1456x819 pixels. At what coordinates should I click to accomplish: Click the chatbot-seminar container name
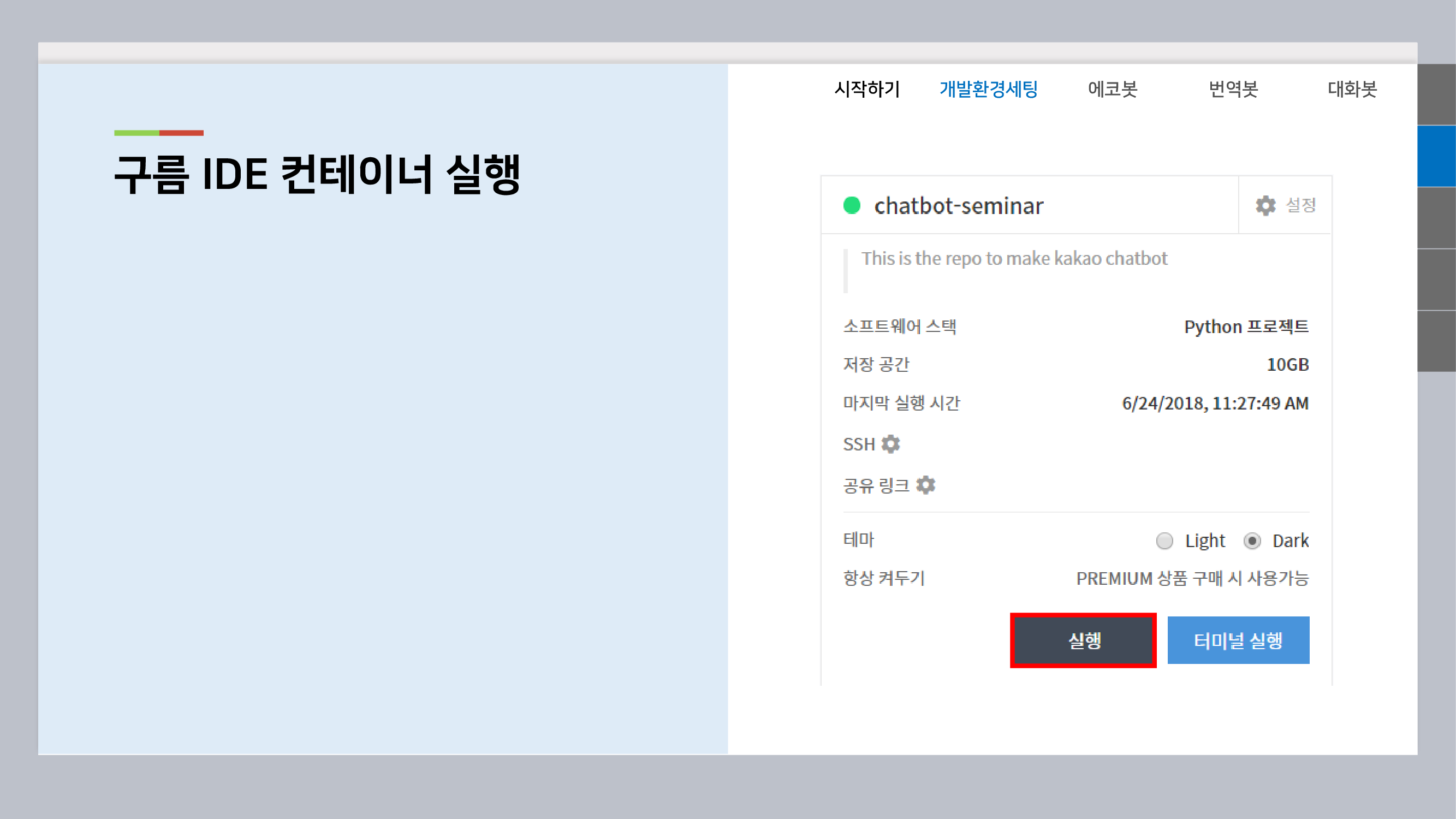click(x=958, y=206)
